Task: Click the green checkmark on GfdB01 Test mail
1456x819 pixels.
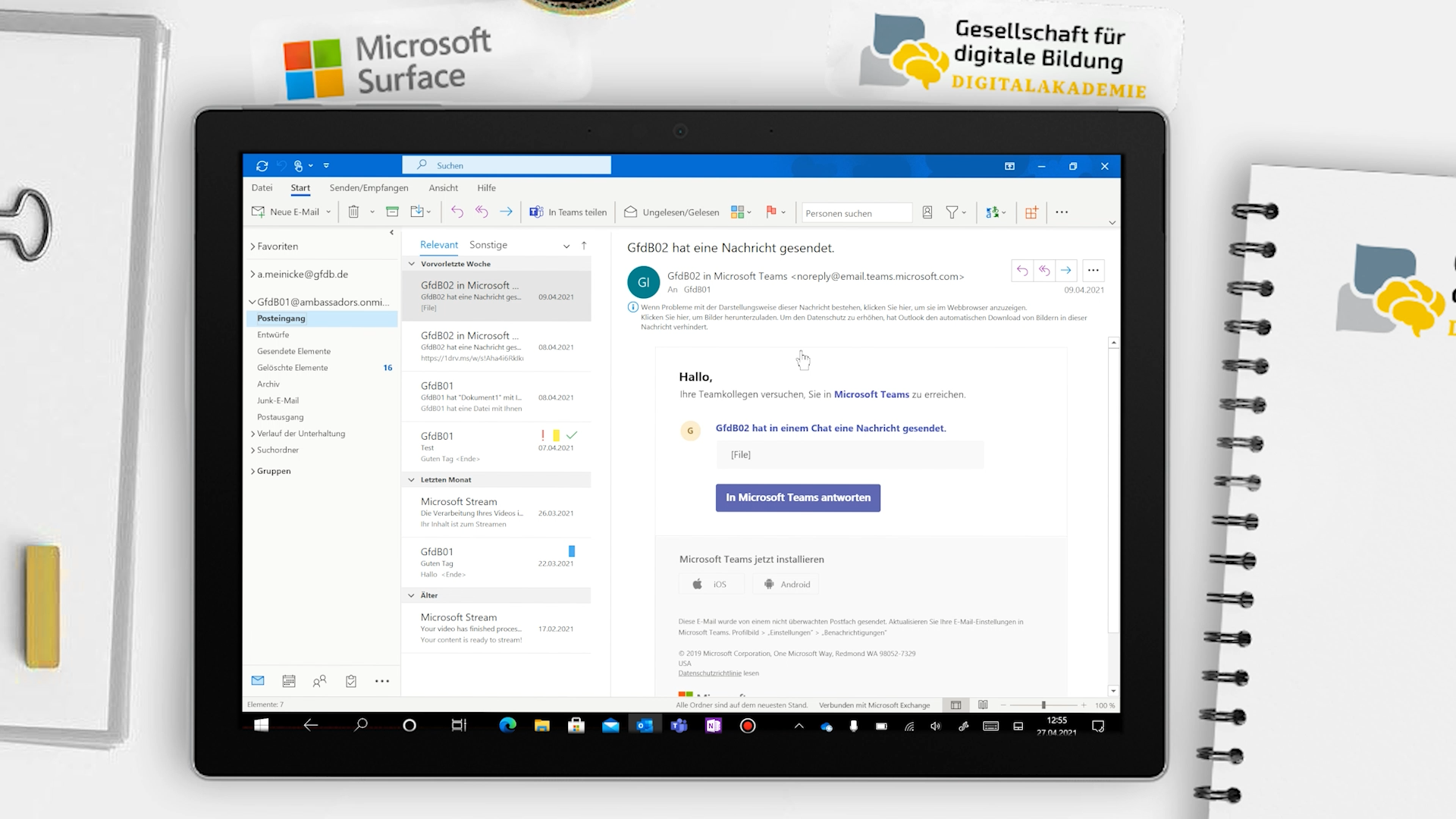Action: (572, 435)
